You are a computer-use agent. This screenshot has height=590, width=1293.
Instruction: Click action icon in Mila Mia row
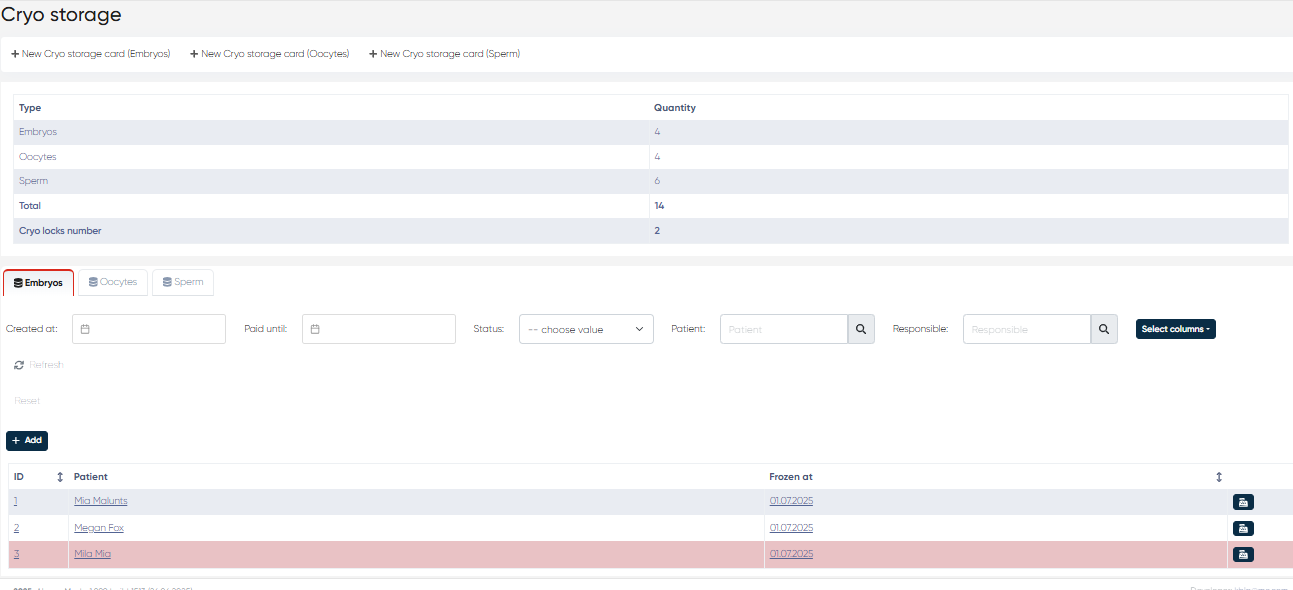[1243, 554]
